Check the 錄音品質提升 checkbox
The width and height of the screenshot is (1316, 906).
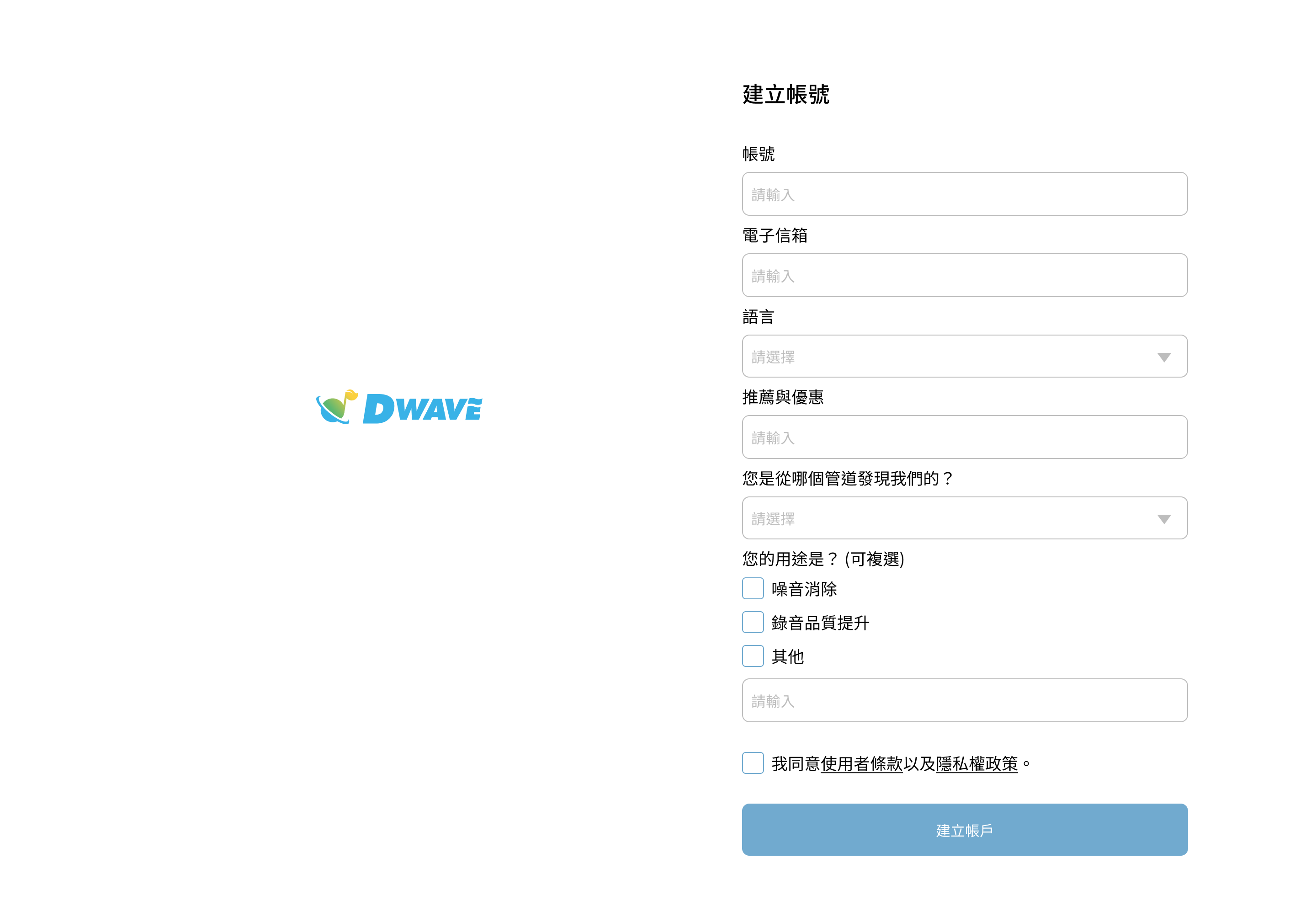(753, 622)
